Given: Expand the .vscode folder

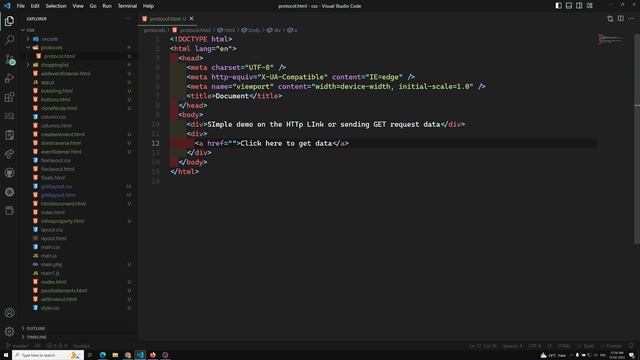Looking at the screenshot, I should click(x=49, y=39).
